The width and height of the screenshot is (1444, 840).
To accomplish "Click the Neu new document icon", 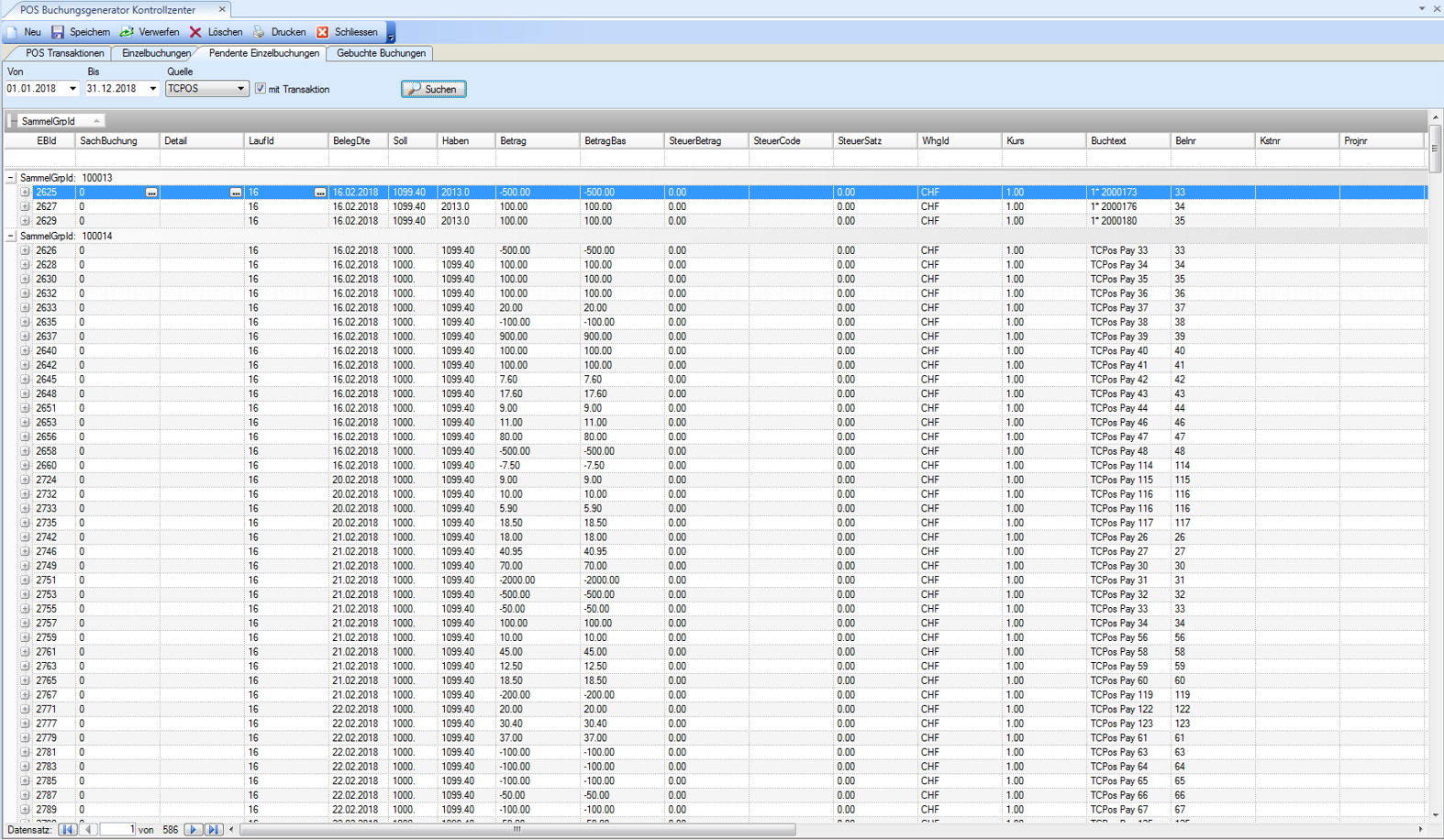I will pos(13,32).
